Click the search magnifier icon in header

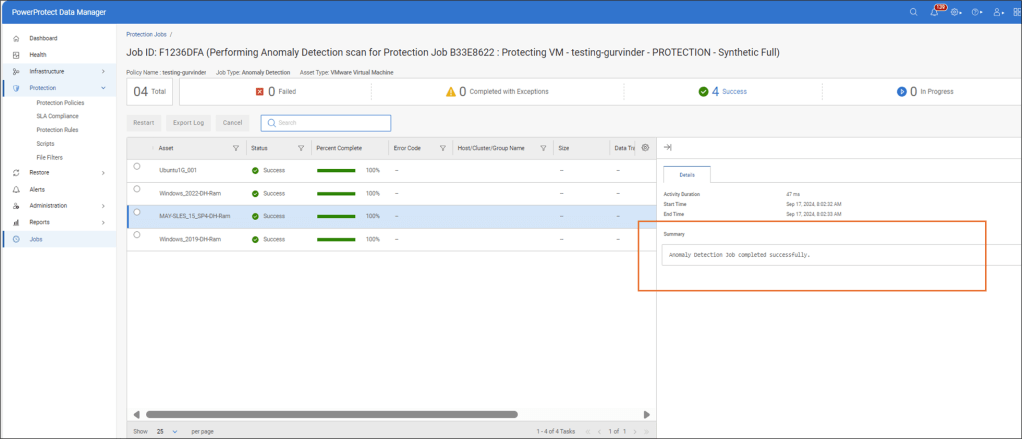point(912,12)
